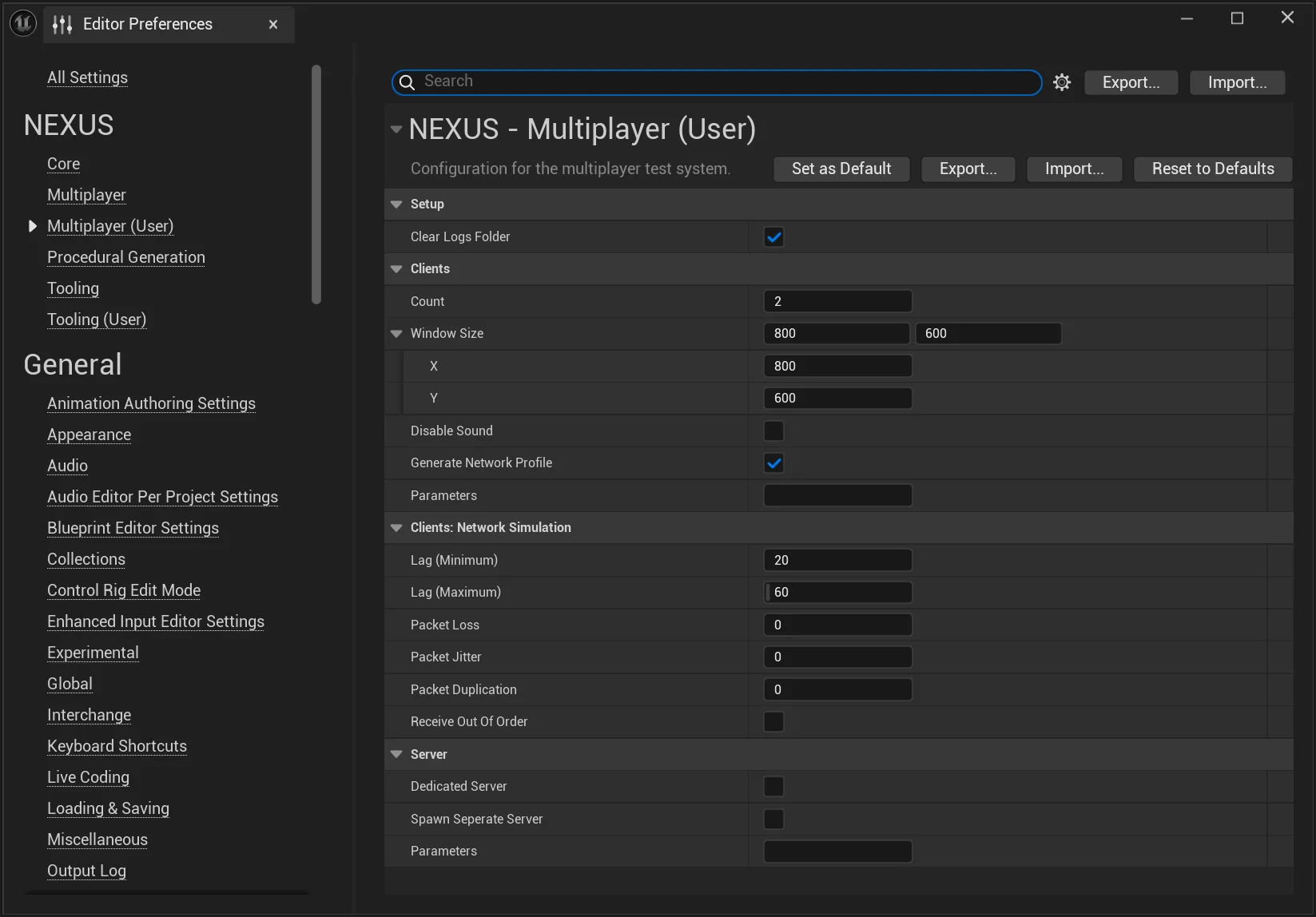Select the Multiplayer category under NEXUS
1316x917 pixels.
86,195
